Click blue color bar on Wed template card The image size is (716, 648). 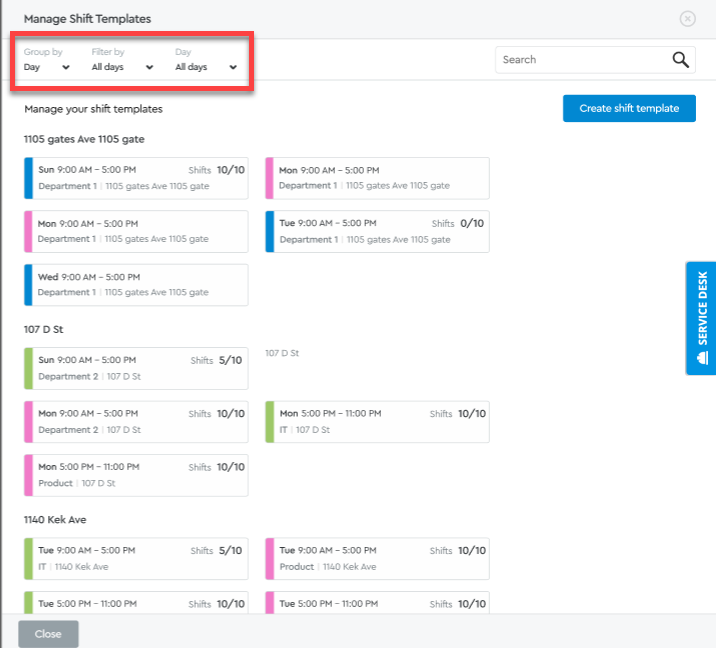[x=28, y=285]
